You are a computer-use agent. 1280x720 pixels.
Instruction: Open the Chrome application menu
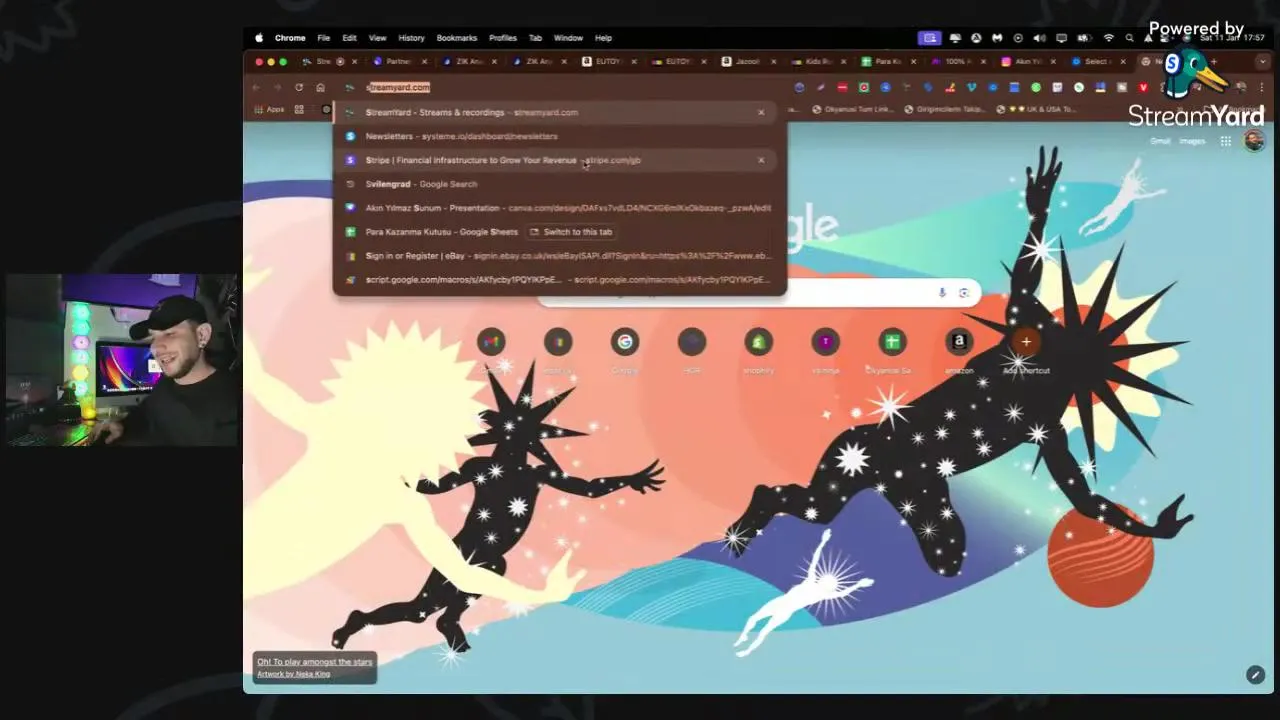(290, 38)
